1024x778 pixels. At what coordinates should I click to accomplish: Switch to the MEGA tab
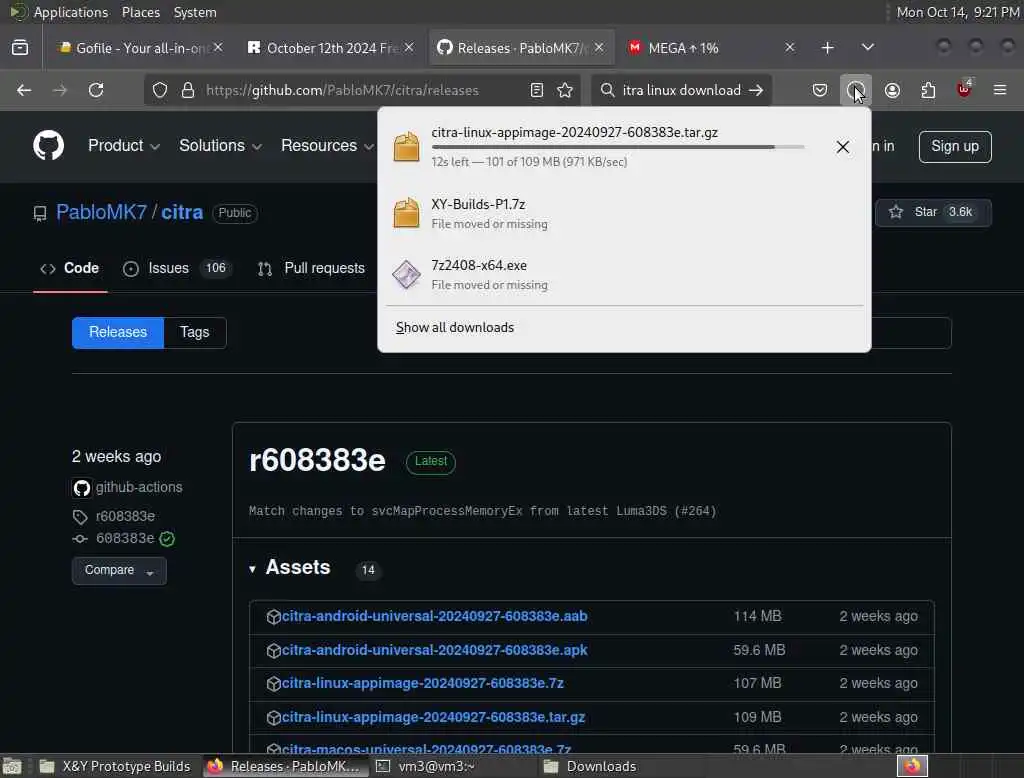709,48
